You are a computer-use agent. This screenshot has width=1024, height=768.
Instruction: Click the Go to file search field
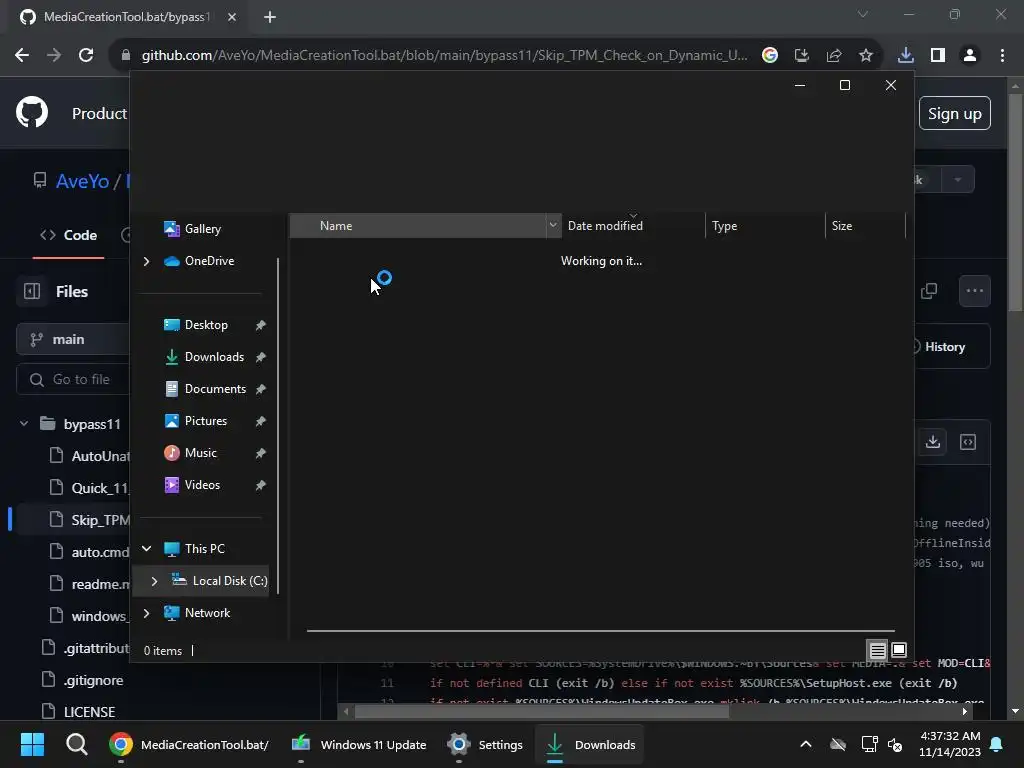tap(73, 379)
